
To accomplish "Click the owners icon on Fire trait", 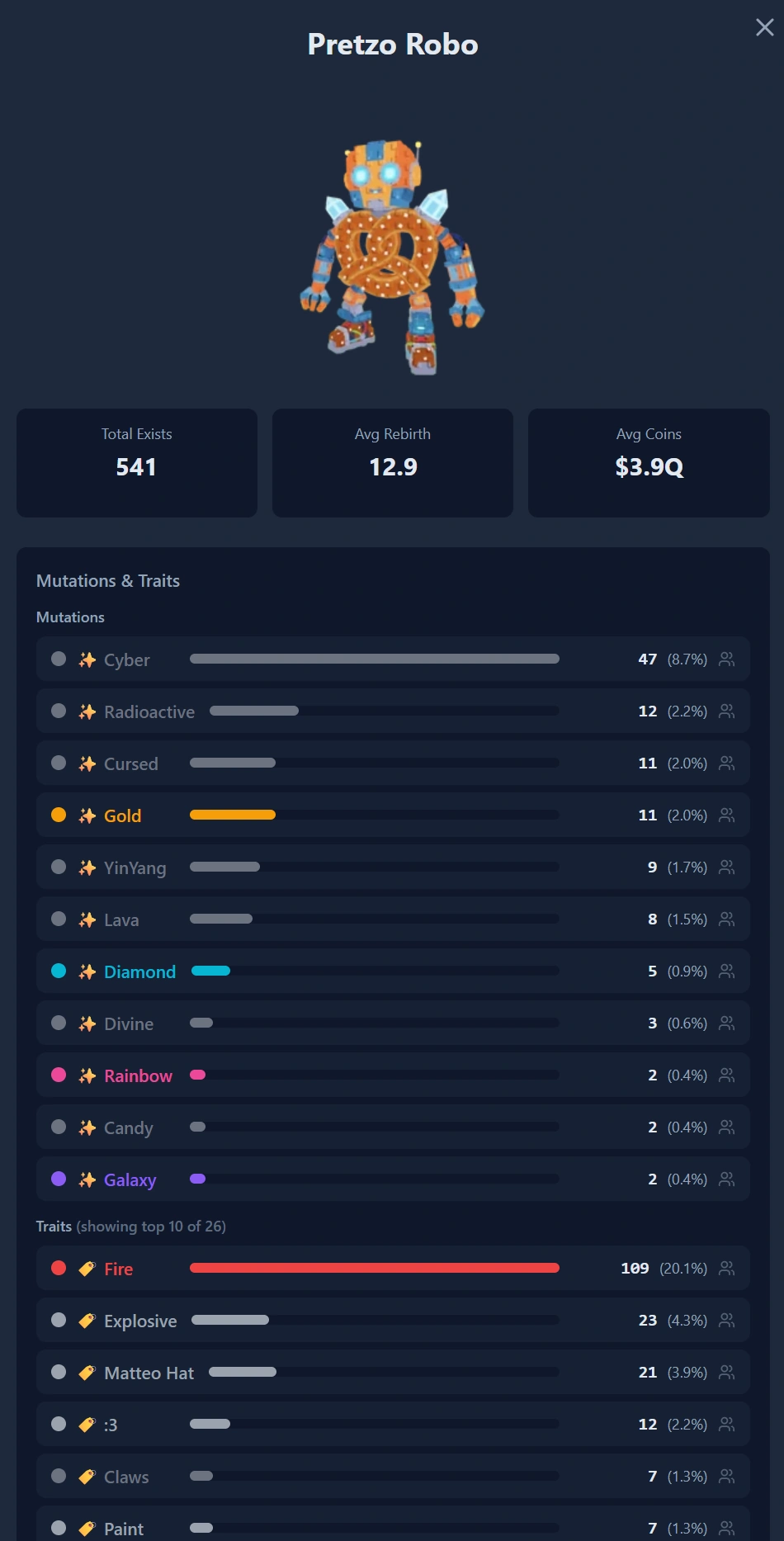I will click(x=726, y=1268).
